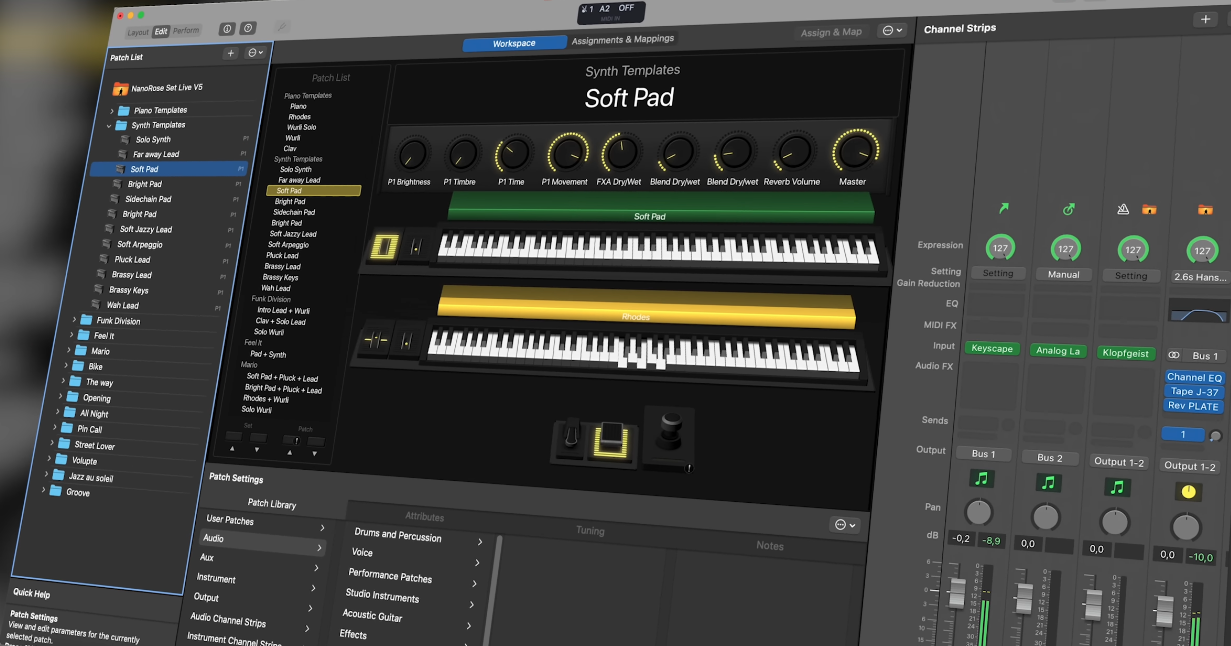The image size is (1231, 646).
Task: Click the P1 Brightness knob
Action: pos(411,153)
